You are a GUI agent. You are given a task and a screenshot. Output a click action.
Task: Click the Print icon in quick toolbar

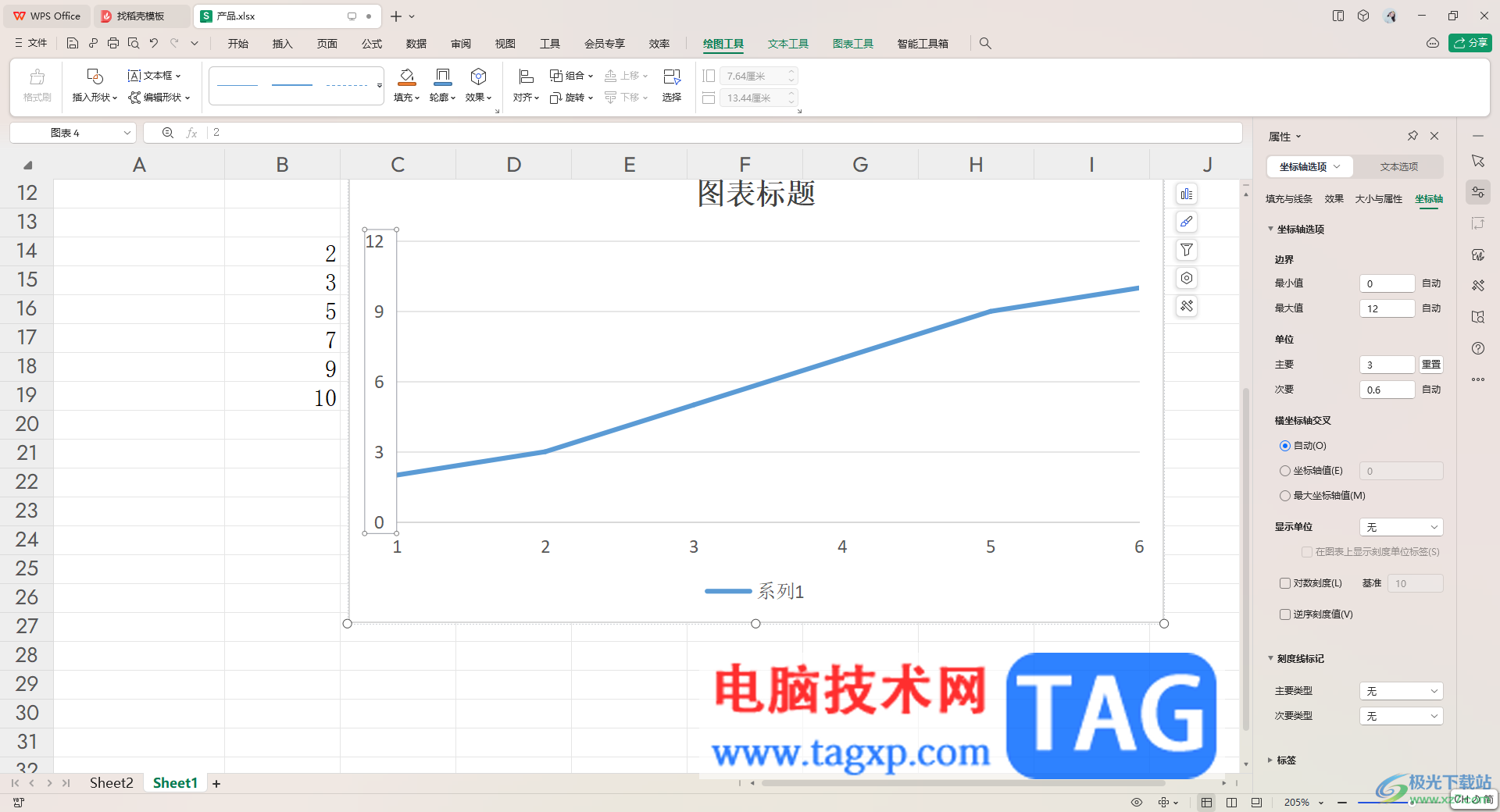coord(113,44)
